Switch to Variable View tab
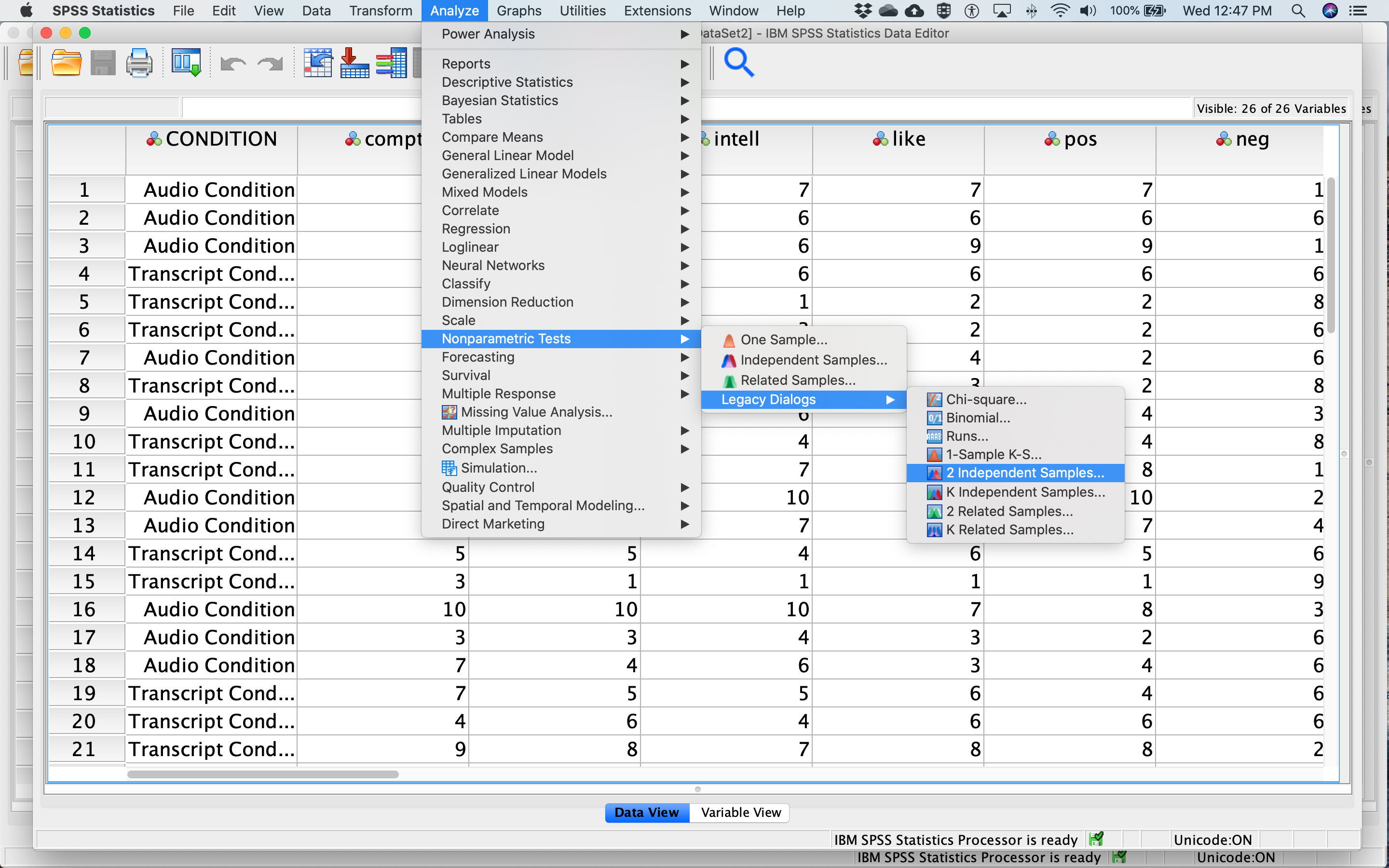Image resolution: width=1389 pixels, height=868 pixels. tap(740, 813)
